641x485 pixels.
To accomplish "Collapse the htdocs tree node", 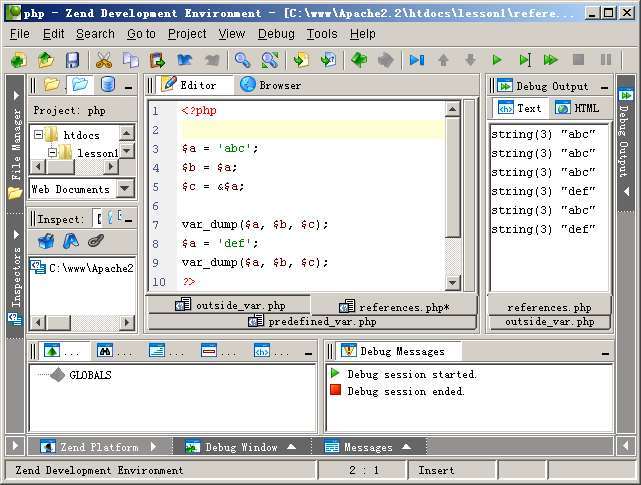I will [x=38, y=135].
